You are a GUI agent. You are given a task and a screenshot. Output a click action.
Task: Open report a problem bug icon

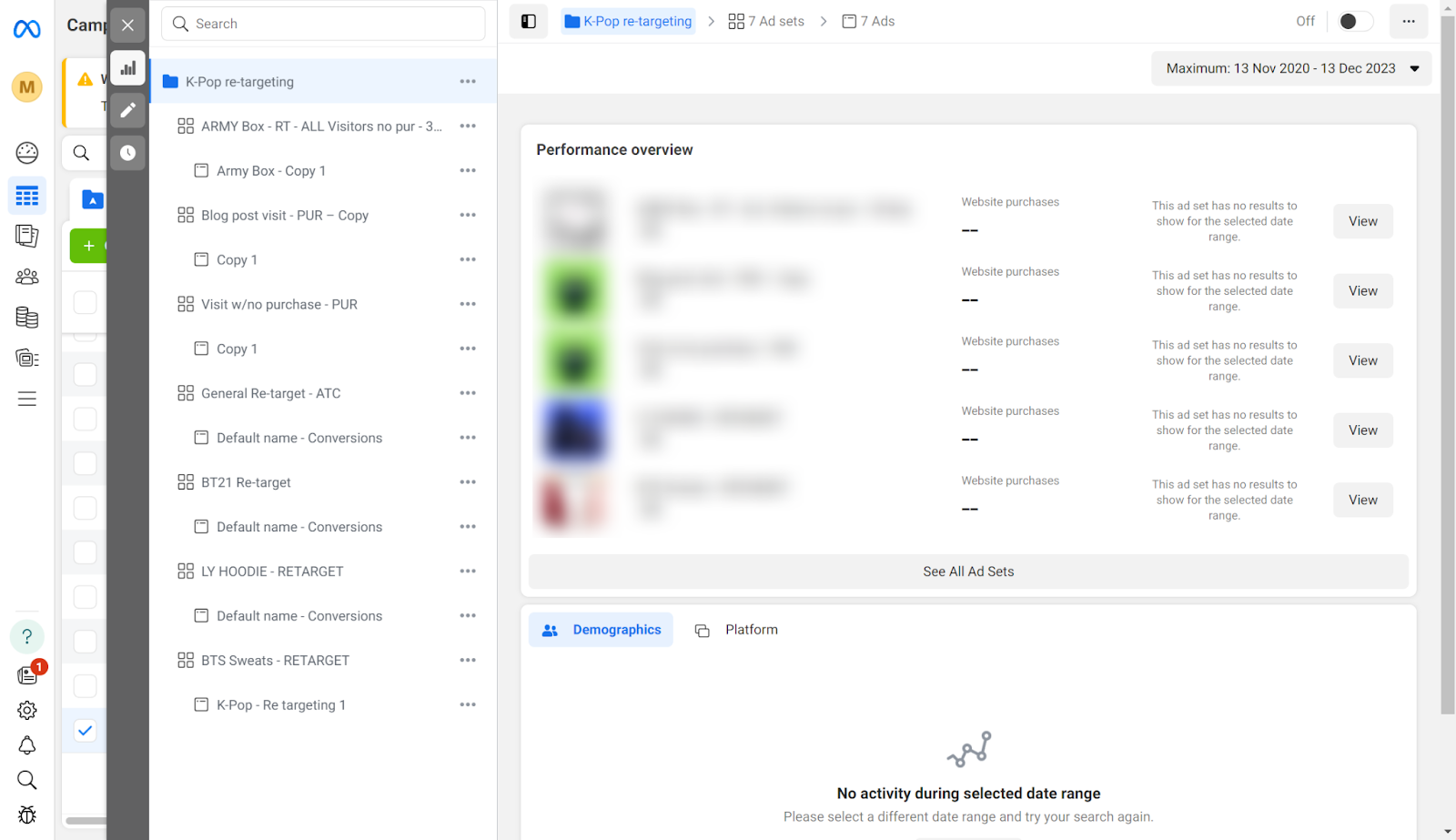coord(27,815)
